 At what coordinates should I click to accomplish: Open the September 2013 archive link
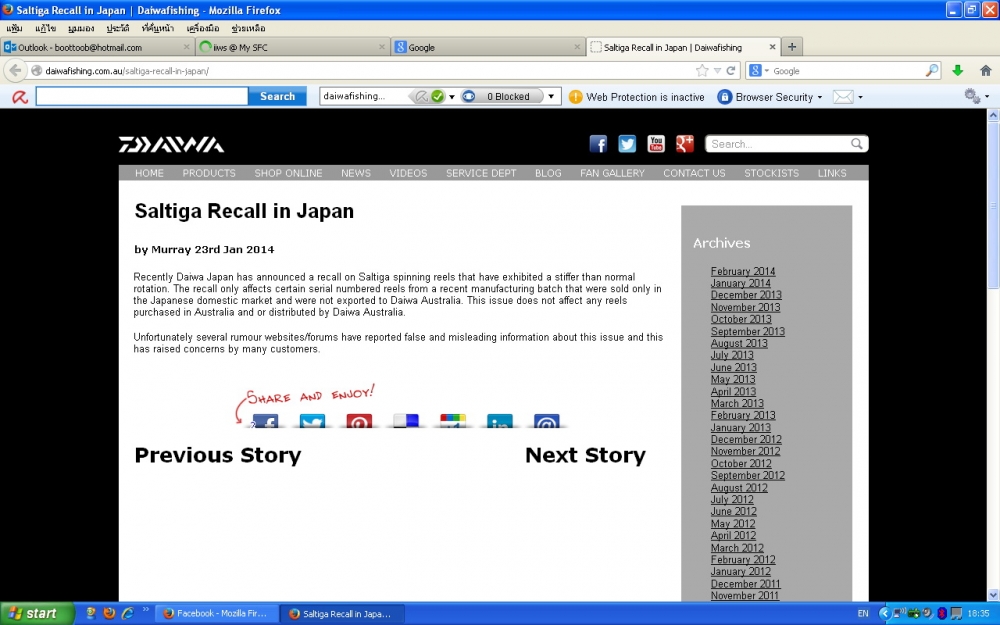(747, 331)
